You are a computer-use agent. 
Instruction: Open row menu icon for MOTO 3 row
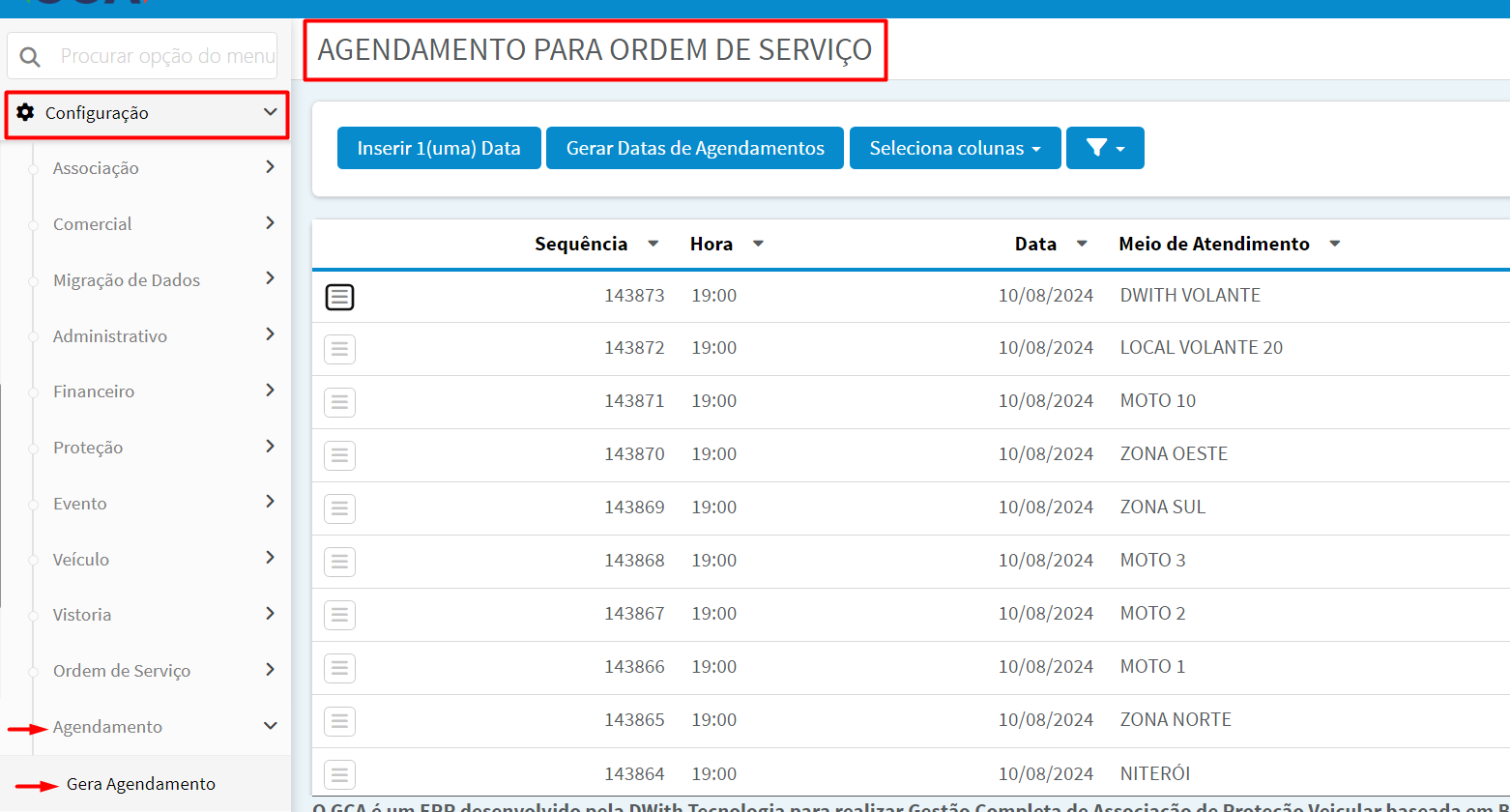coord(339,562)
